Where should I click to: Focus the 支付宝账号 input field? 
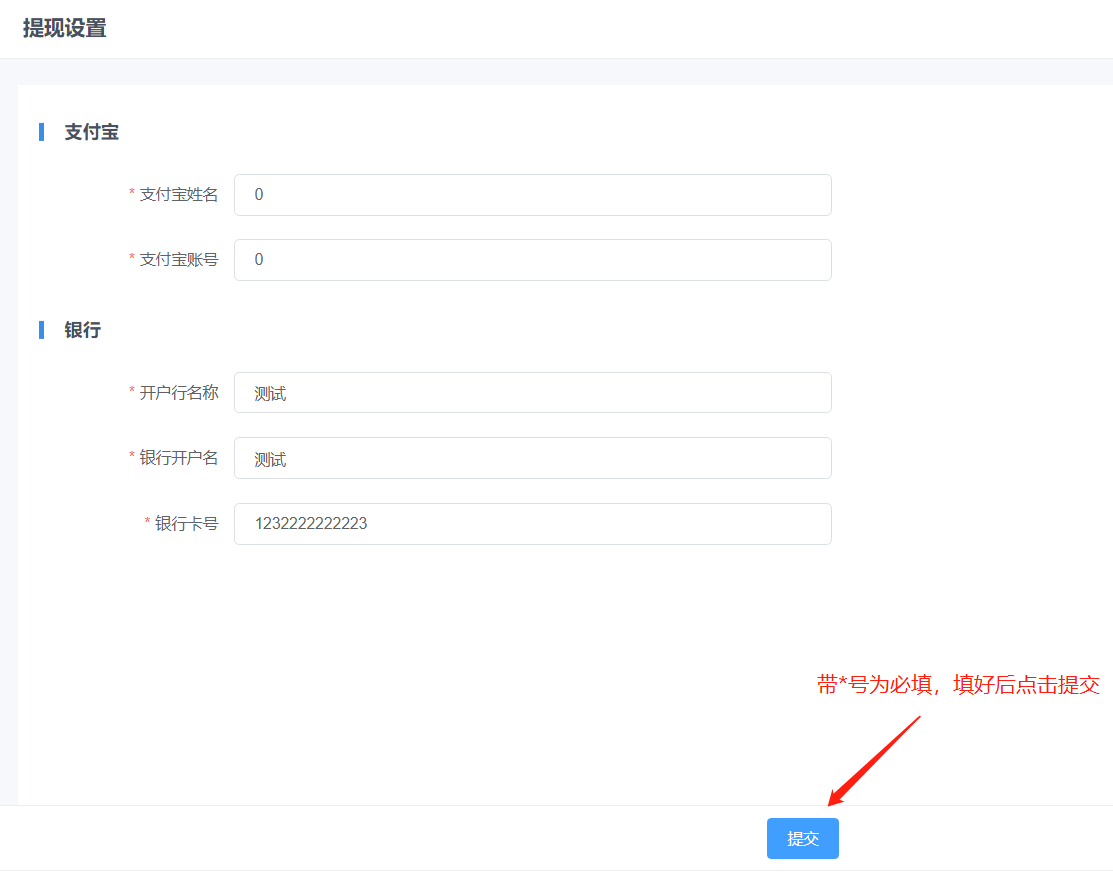(x=532, y=260)
